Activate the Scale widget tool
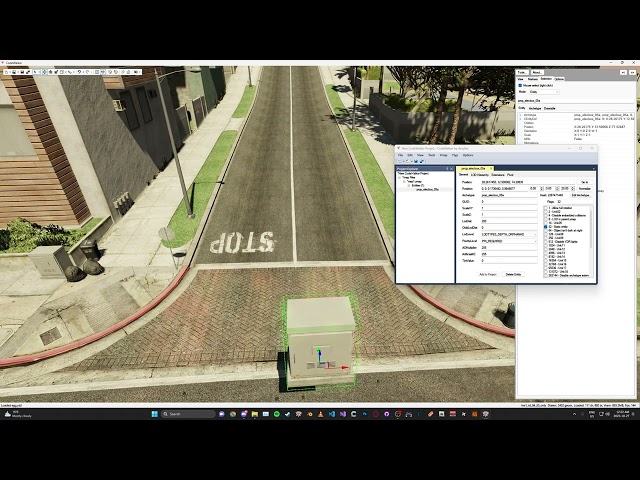640x480 pixels. pyautogui.click(x=56, y=72)
